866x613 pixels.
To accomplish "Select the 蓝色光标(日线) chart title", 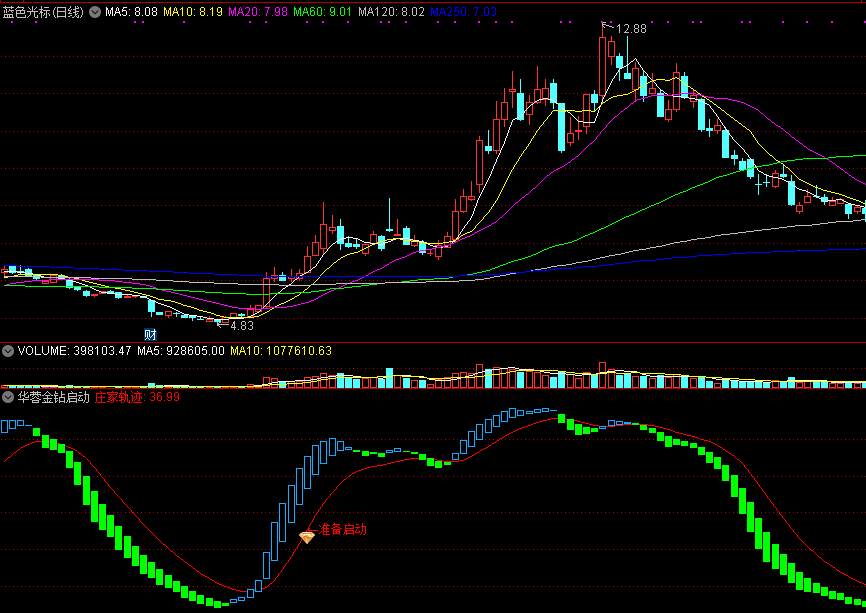I will (43, 12).
